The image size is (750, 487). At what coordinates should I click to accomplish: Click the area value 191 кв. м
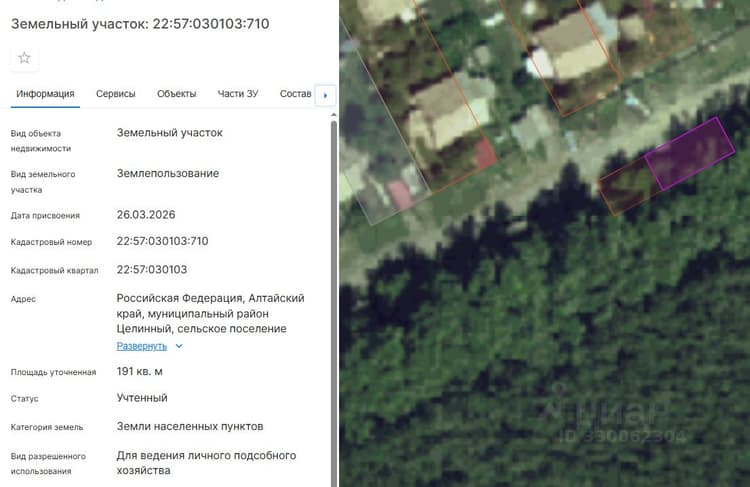click(140, 372)
